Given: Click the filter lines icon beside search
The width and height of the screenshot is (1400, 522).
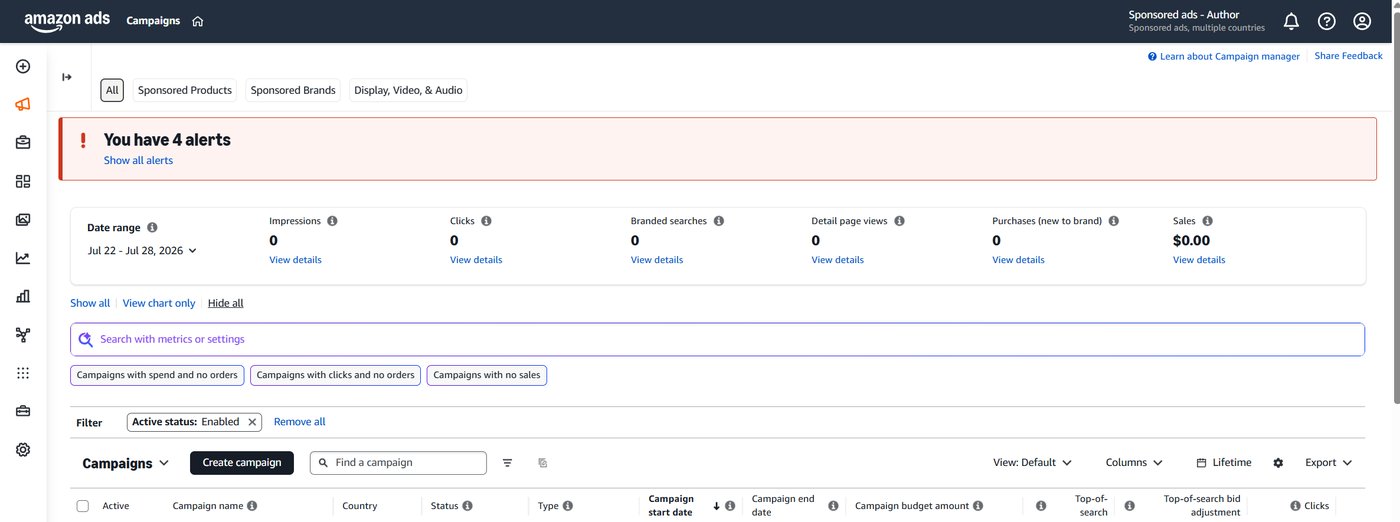Looking at the screenshot, I should (x=507, y=463).
